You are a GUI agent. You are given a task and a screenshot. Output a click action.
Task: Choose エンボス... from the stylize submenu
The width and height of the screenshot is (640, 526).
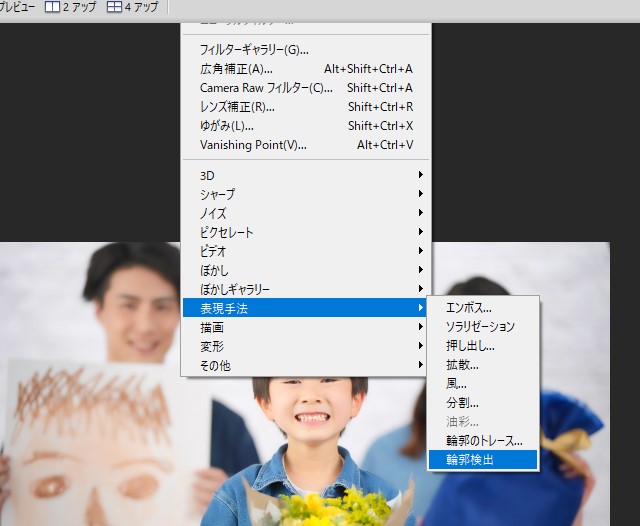pos(483,307)
